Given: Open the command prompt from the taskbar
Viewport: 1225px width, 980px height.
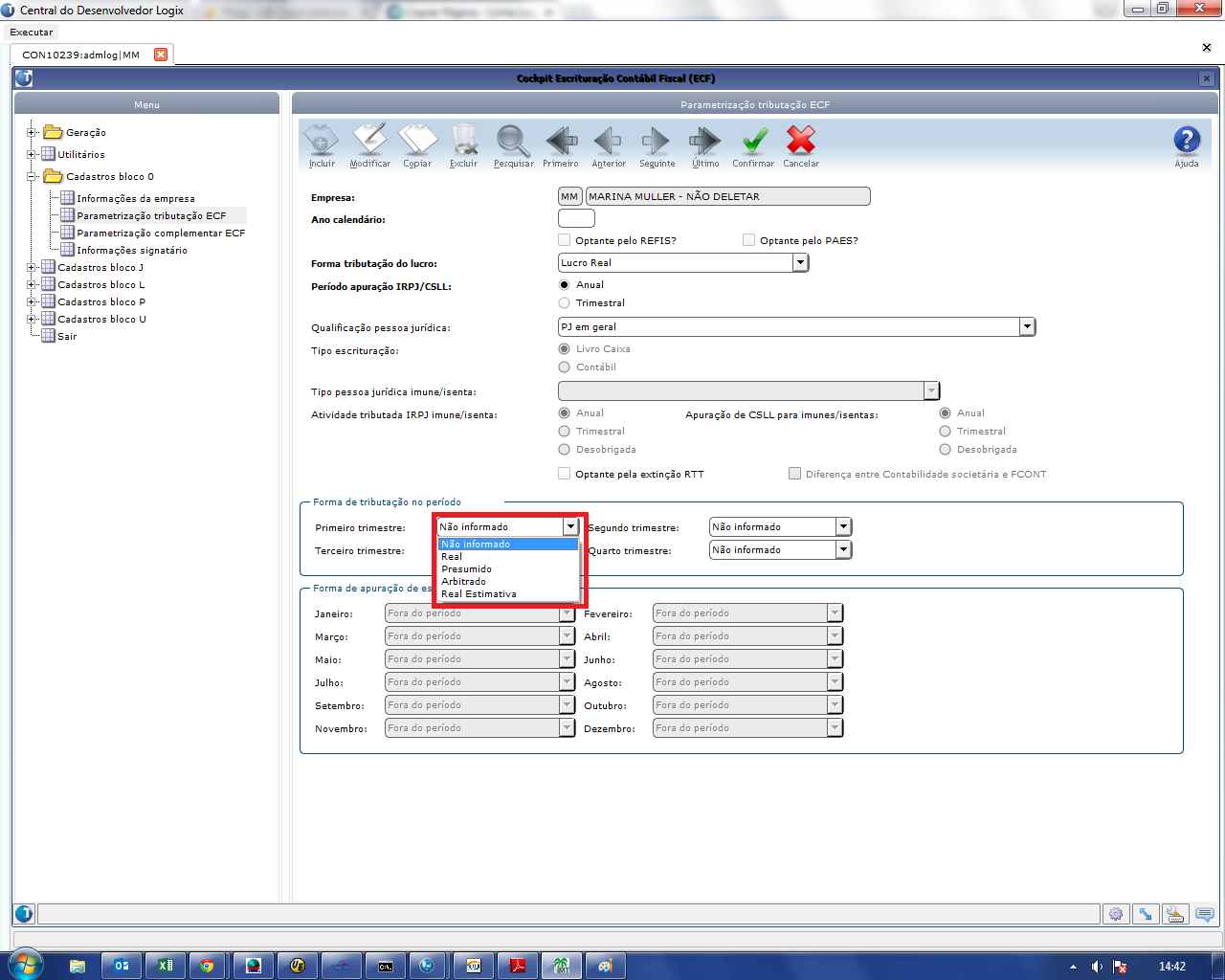Looking at the screenshot, I should pyautogui.click(x=385, y=966).
